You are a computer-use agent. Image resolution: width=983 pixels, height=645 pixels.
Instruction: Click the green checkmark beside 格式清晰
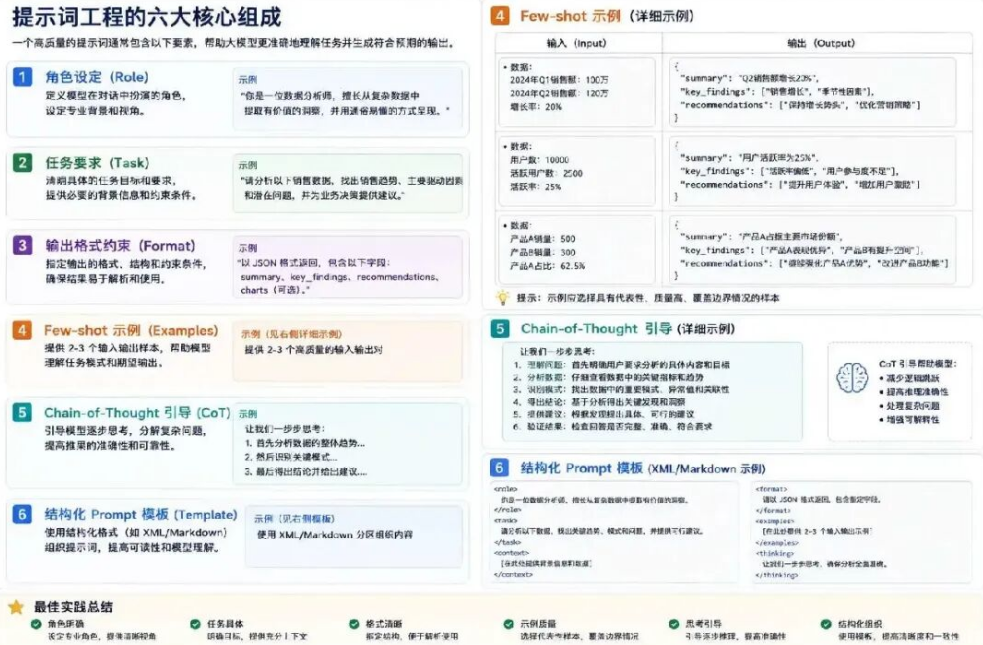[354, 624]
